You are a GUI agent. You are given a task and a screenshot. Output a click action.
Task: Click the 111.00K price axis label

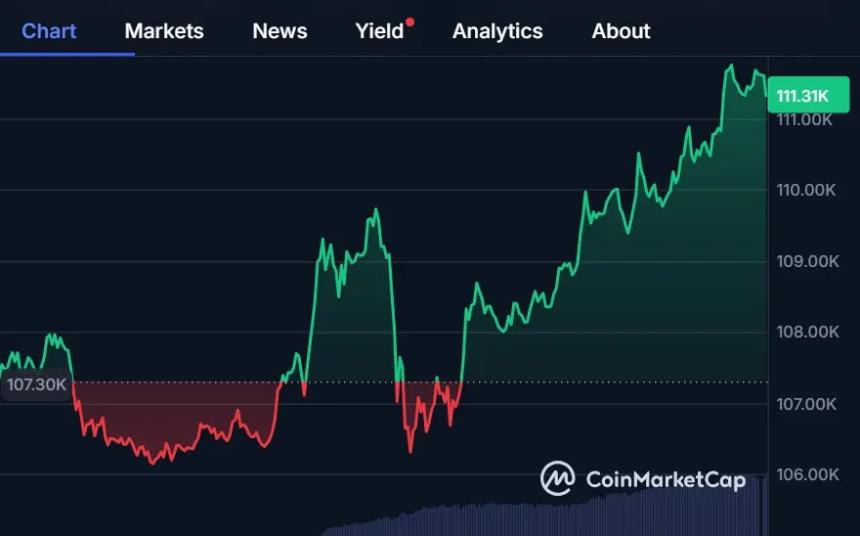pyautogui.click(x=805, y=120)
